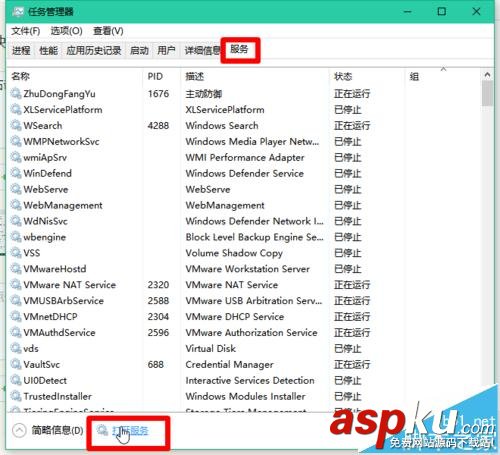The height and width of the screenshot is (455, 500).
Task: Select the Windows Modules Installer description
Action: click(x=245, y=396)
